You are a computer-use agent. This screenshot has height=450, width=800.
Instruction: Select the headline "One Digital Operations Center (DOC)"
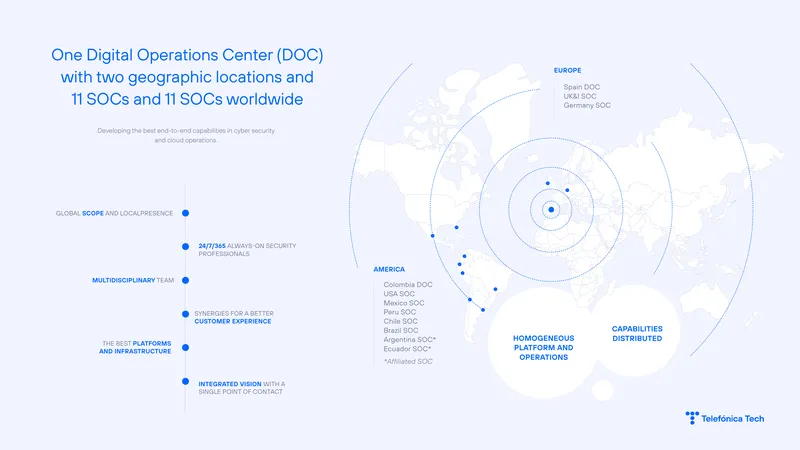[187, 55]
